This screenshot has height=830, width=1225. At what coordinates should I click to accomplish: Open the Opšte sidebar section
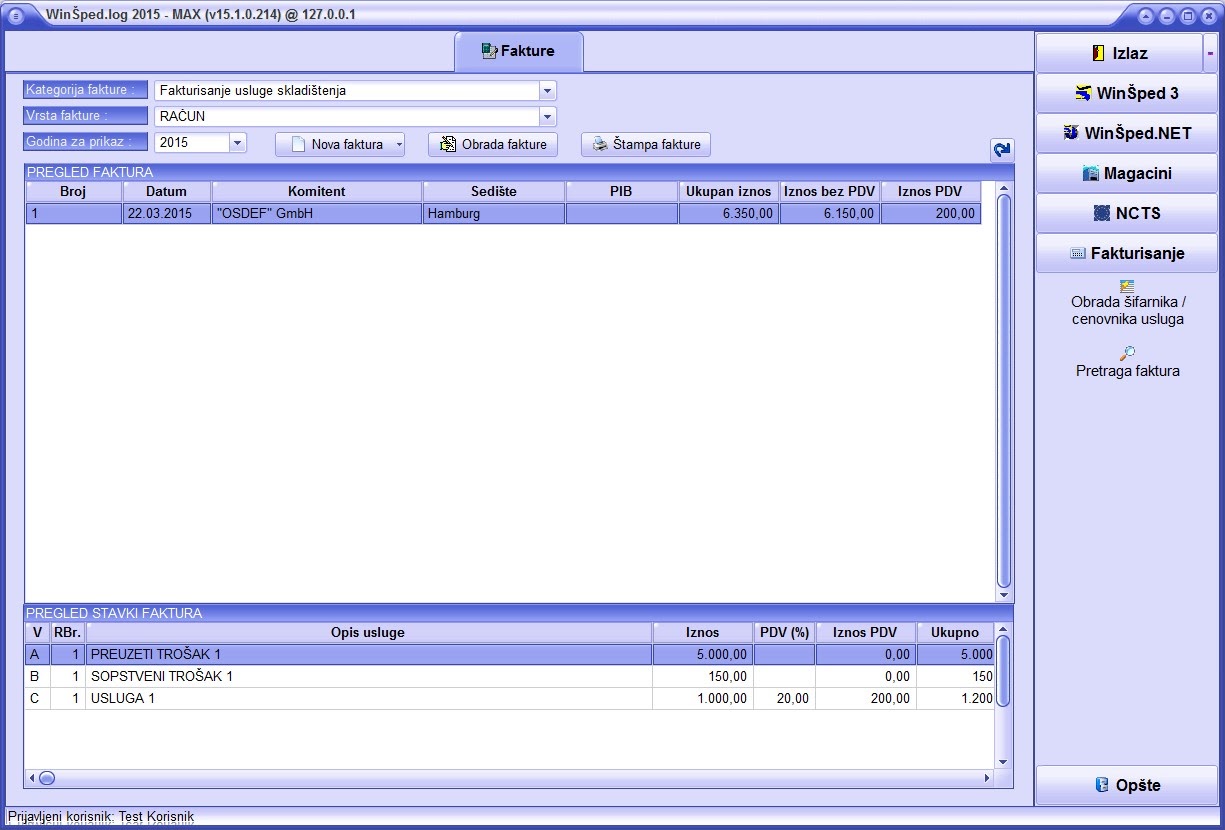pos(1126,785)
